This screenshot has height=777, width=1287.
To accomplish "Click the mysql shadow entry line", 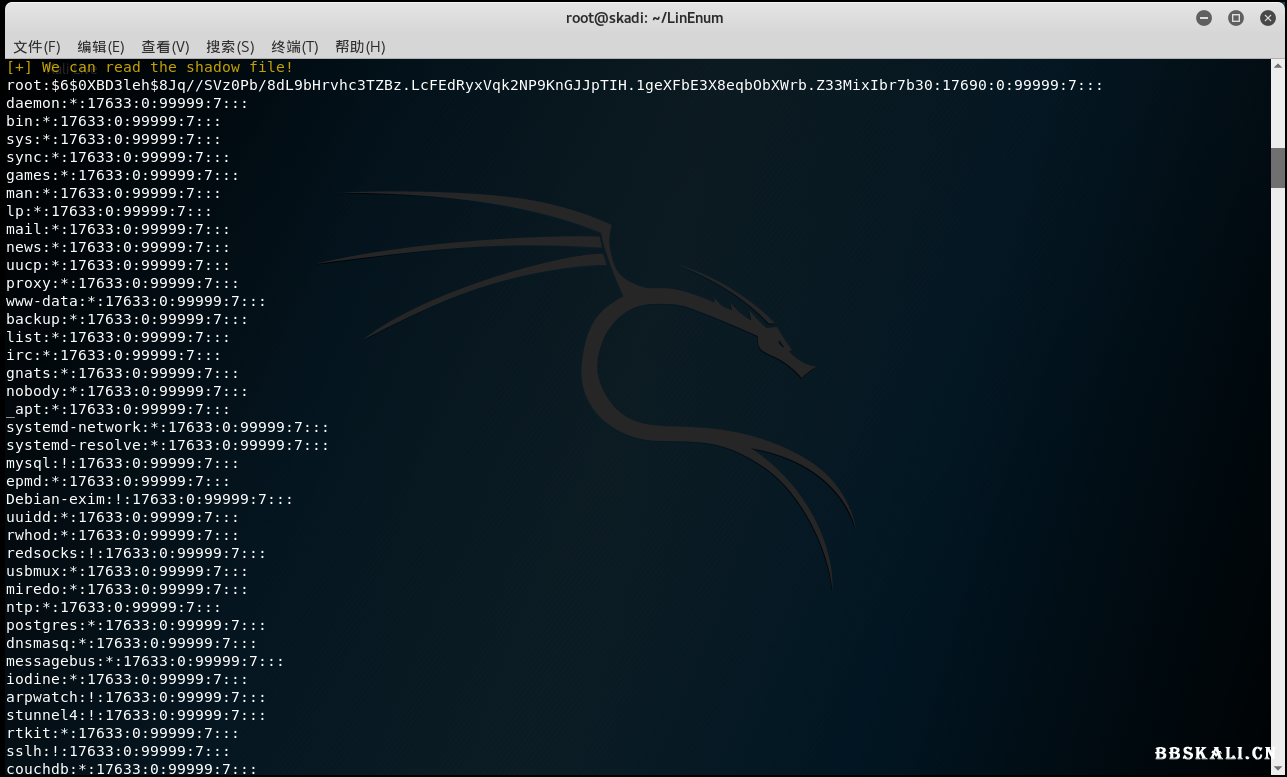I will click(x=122, y=464).
